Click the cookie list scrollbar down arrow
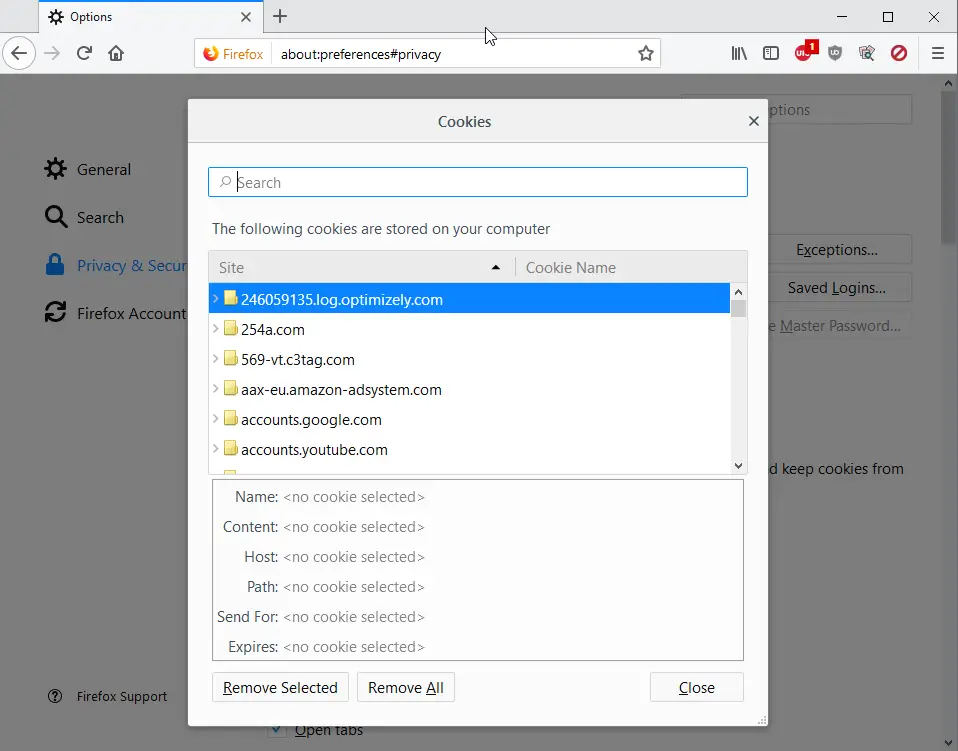The width and height of the screenshot is (958, 751). [738, 466]
